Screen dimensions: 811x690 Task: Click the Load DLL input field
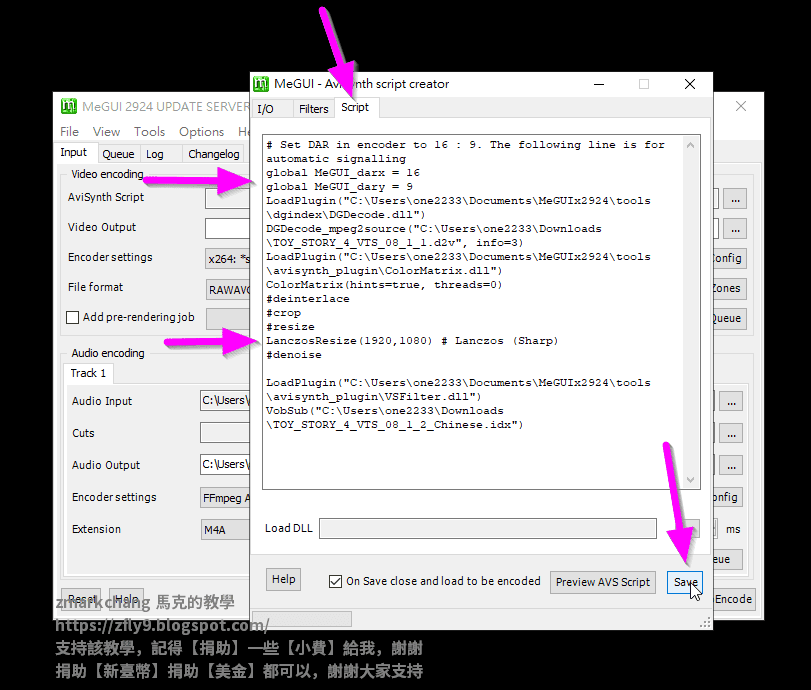click(x=488, y=529)
